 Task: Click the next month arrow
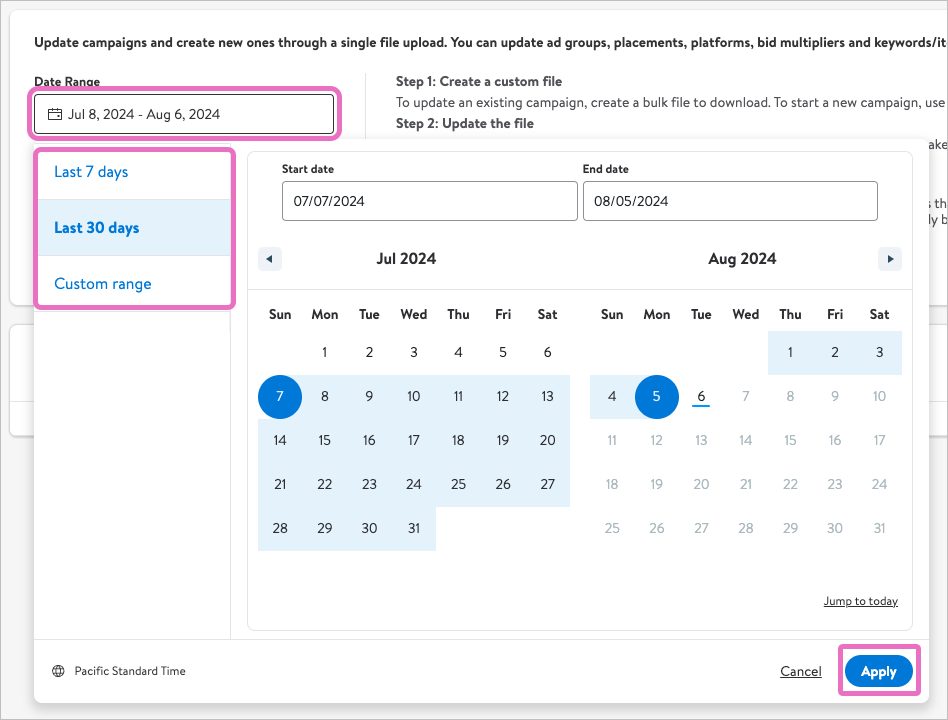point(889,259)
